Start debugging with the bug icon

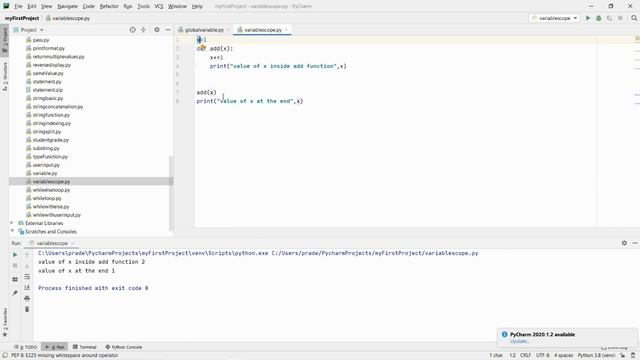point(598,18)
